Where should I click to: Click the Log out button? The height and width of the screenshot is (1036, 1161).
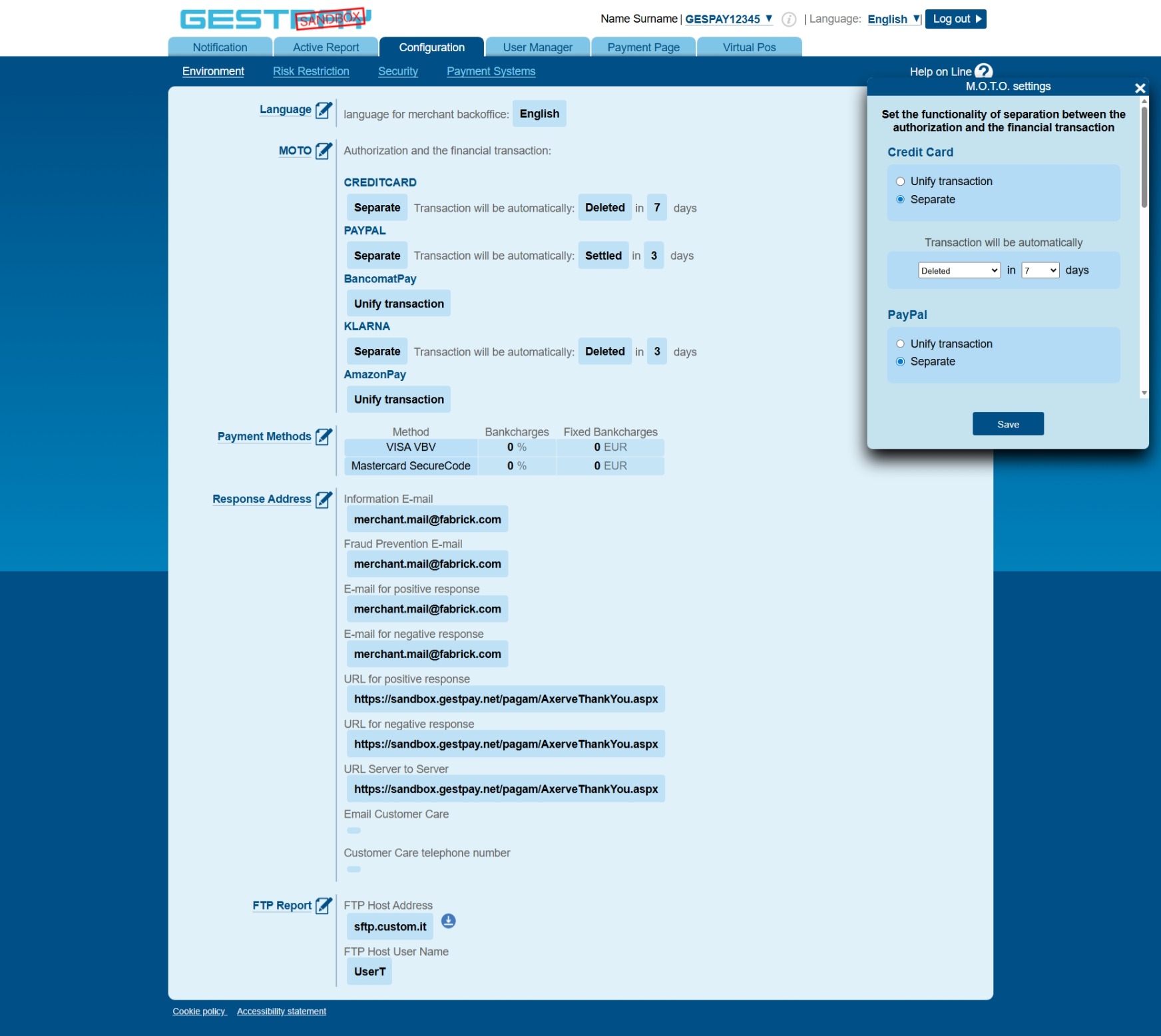pyautogui.click(x=955, y=19)
